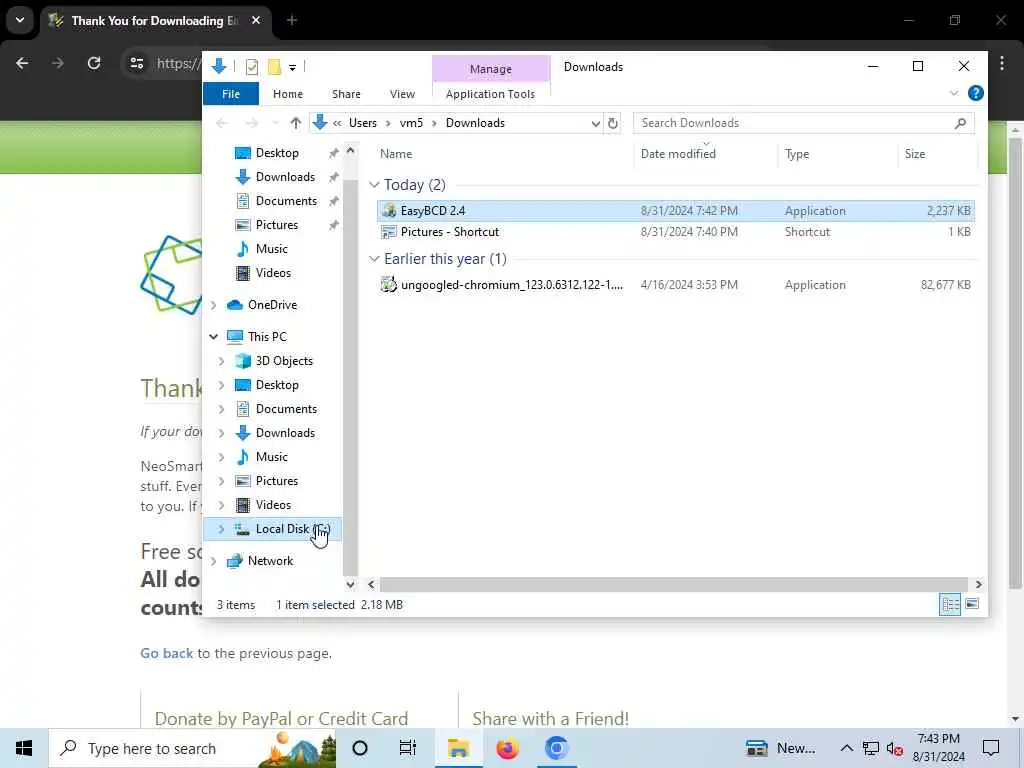The image size is (1024, 768).
Task: Collapse the Earlier this year group
Action: 374,259
